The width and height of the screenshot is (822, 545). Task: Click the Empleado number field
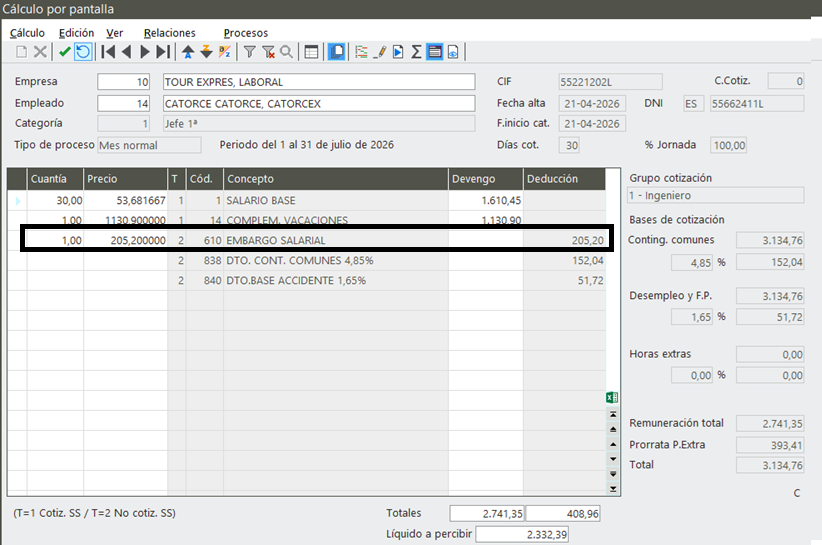(124, 103)
